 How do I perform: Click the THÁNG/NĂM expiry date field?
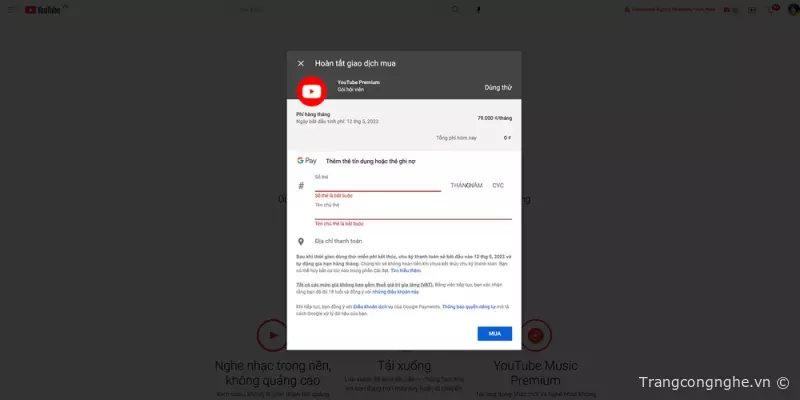466,186
